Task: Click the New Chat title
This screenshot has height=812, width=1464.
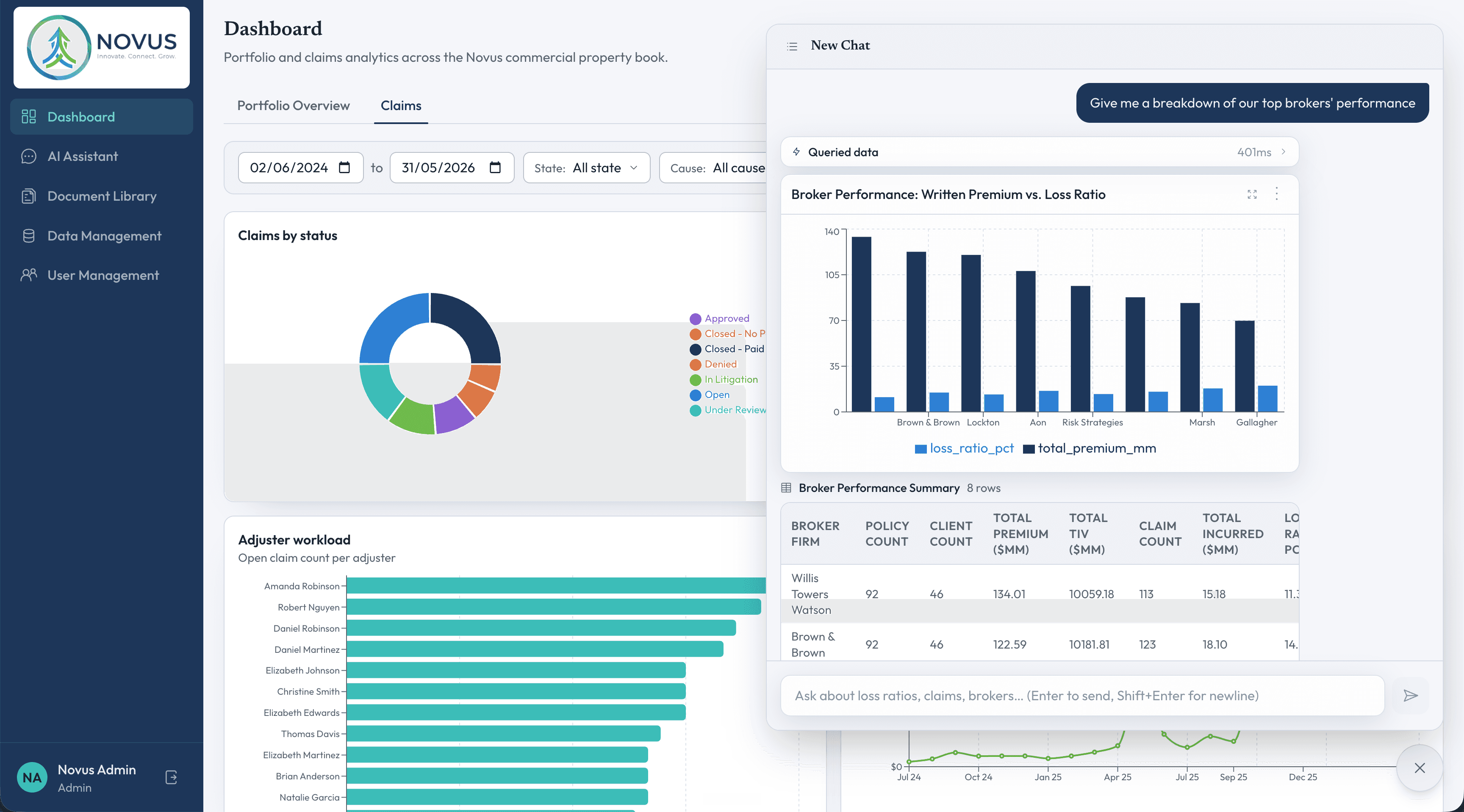Action: pyautogui.click(x=840, y=45)
